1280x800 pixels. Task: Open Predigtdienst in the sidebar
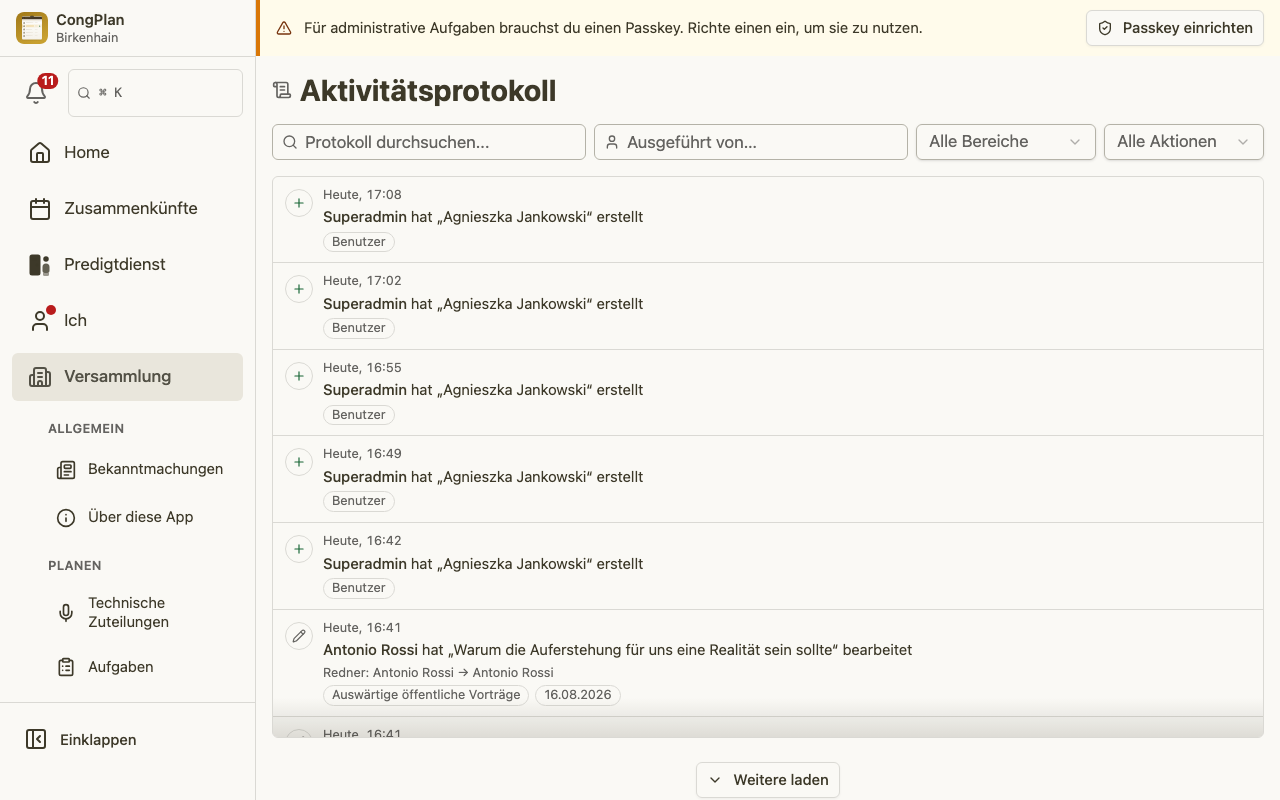pos(127,264)
